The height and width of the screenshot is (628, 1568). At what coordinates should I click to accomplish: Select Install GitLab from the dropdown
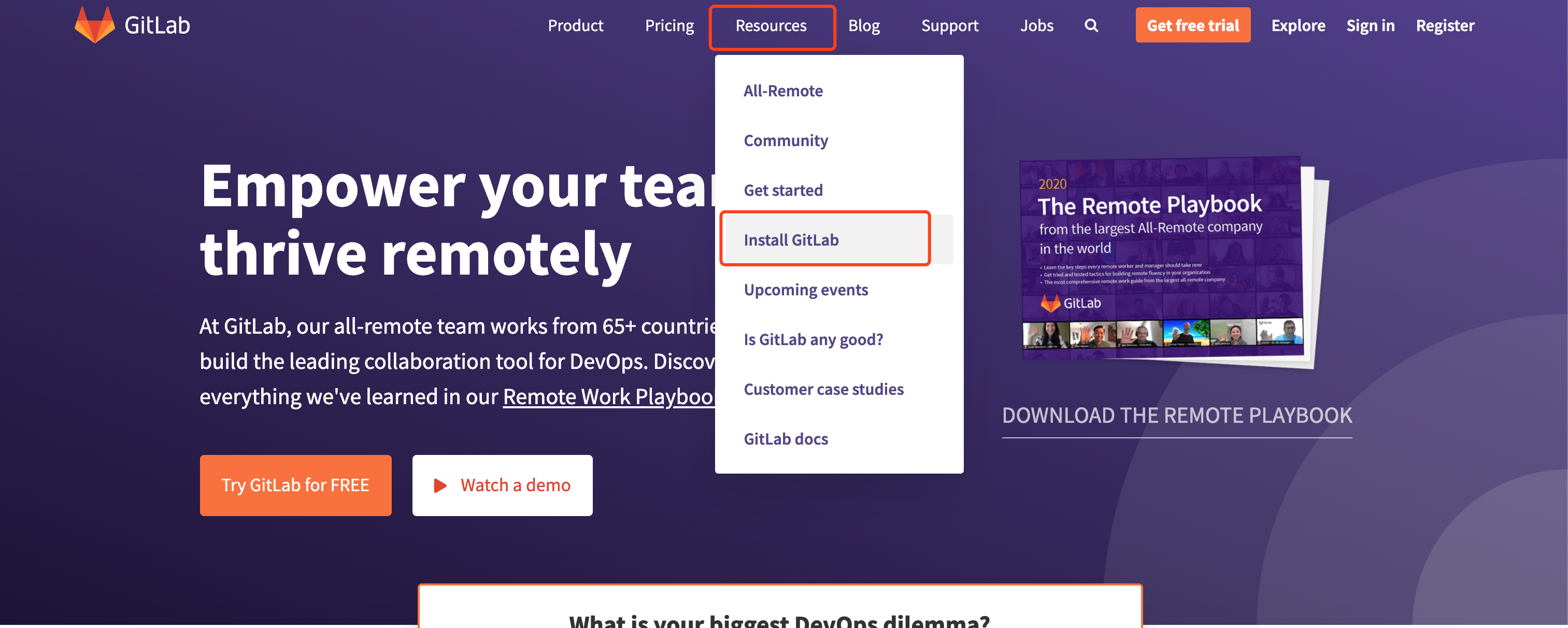coord(790,239)
